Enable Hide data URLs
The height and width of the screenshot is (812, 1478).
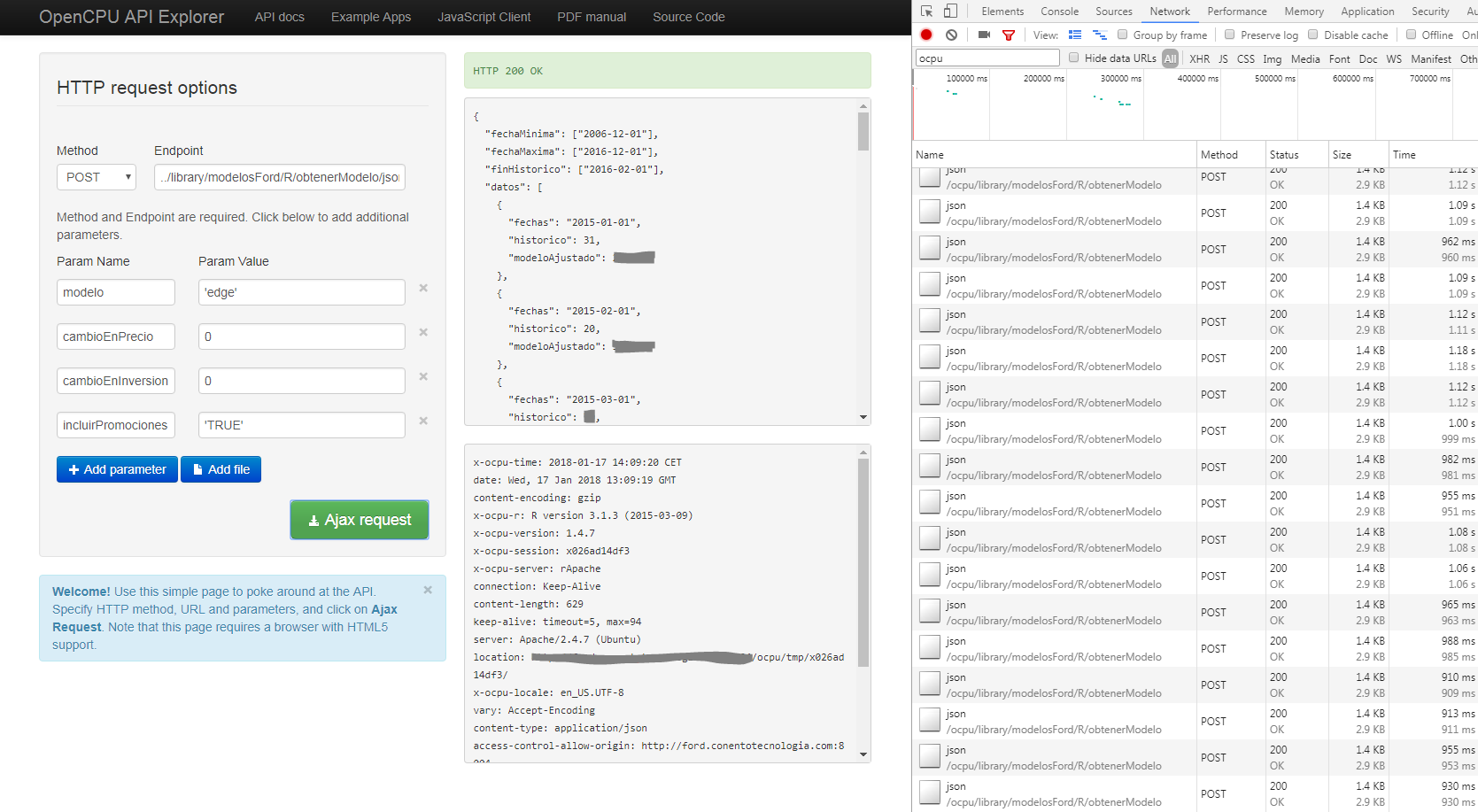click(1072, 57)
